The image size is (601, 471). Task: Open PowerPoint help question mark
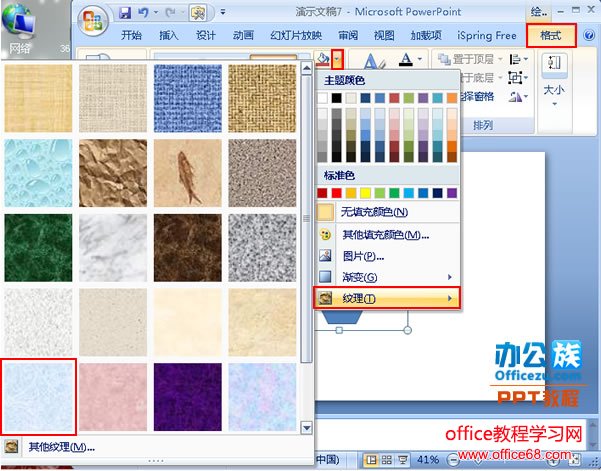pyautogui.click(x=589, y=35)
